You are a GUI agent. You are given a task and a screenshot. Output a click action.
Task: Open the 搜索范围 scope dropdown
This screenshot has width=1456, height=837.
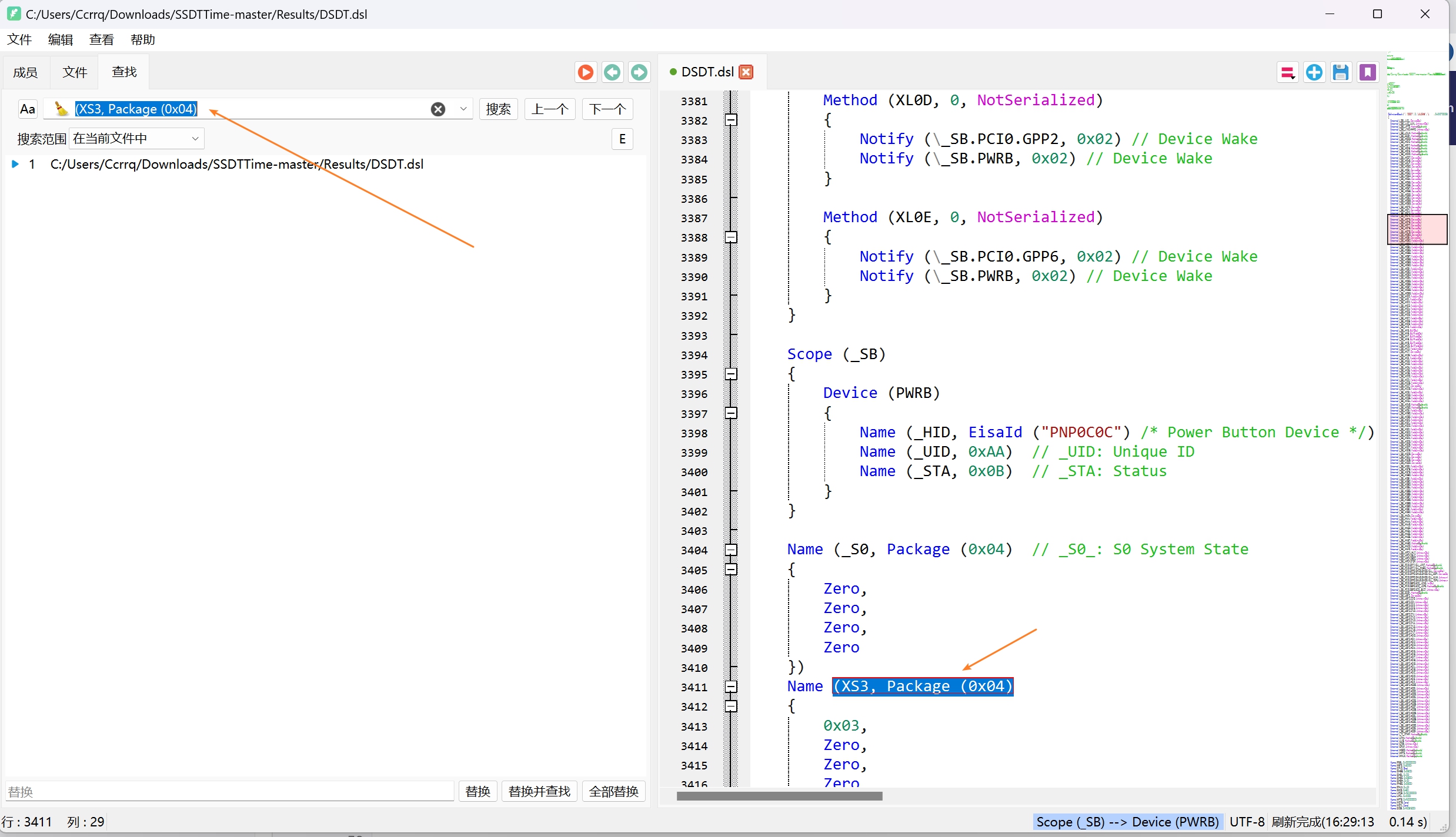tap(136, 139)
